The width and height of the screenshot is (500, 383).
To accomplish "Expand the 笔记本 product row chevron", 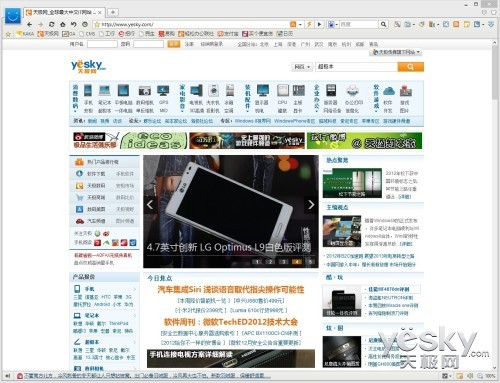I will point(135,315).
